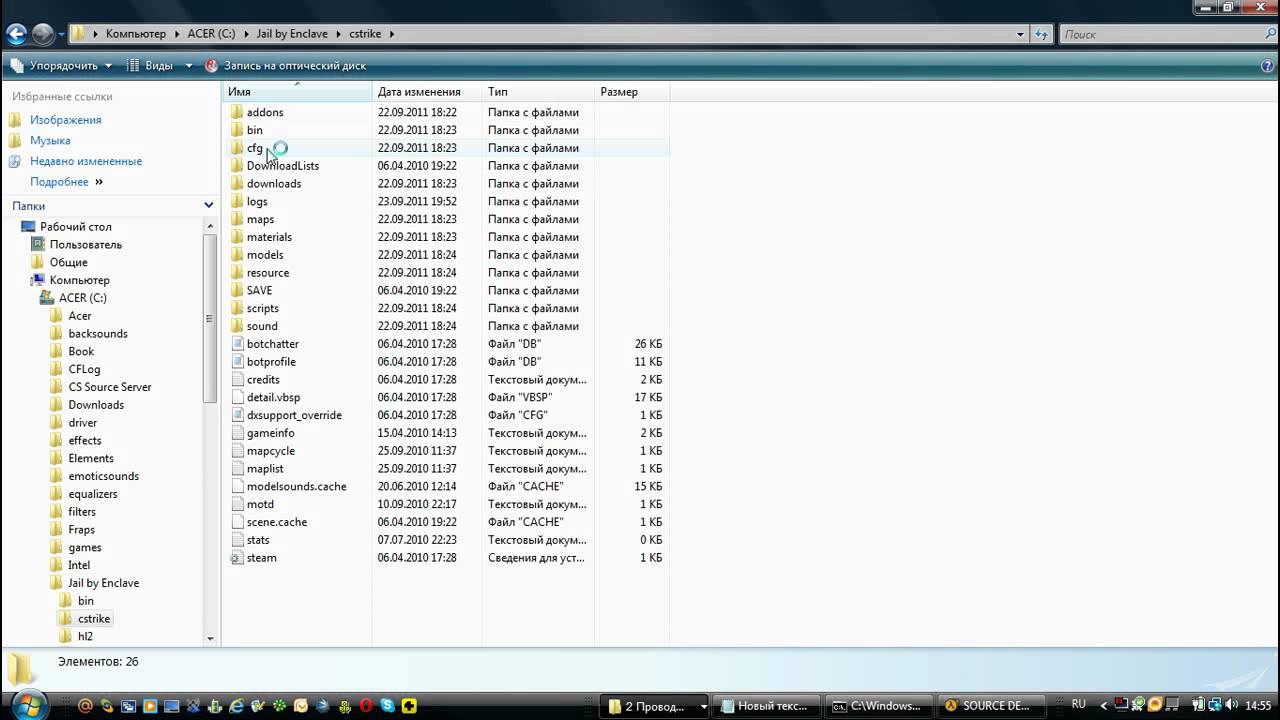This screenshot has height=720, width=1280.
Task: Open the address bar history dropdown
Action: point(1020,34)
